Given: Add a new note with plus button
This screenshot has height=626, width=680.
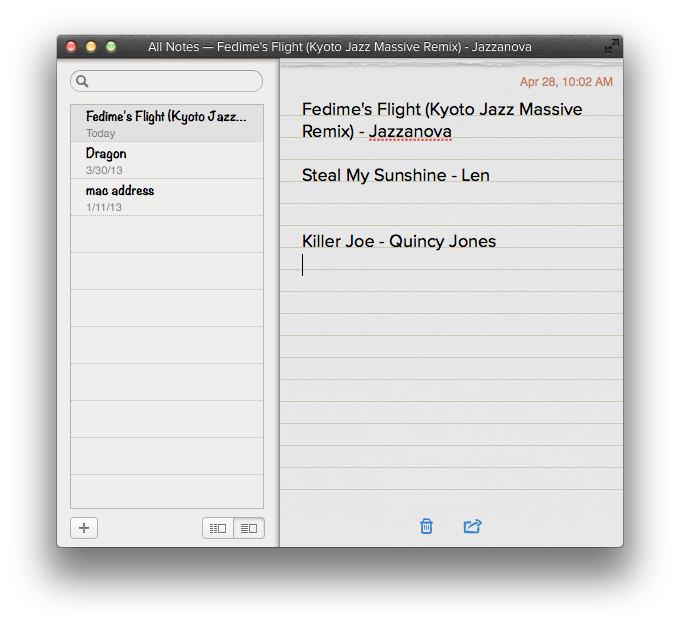Looking at the screenshot, I should 84,528.
